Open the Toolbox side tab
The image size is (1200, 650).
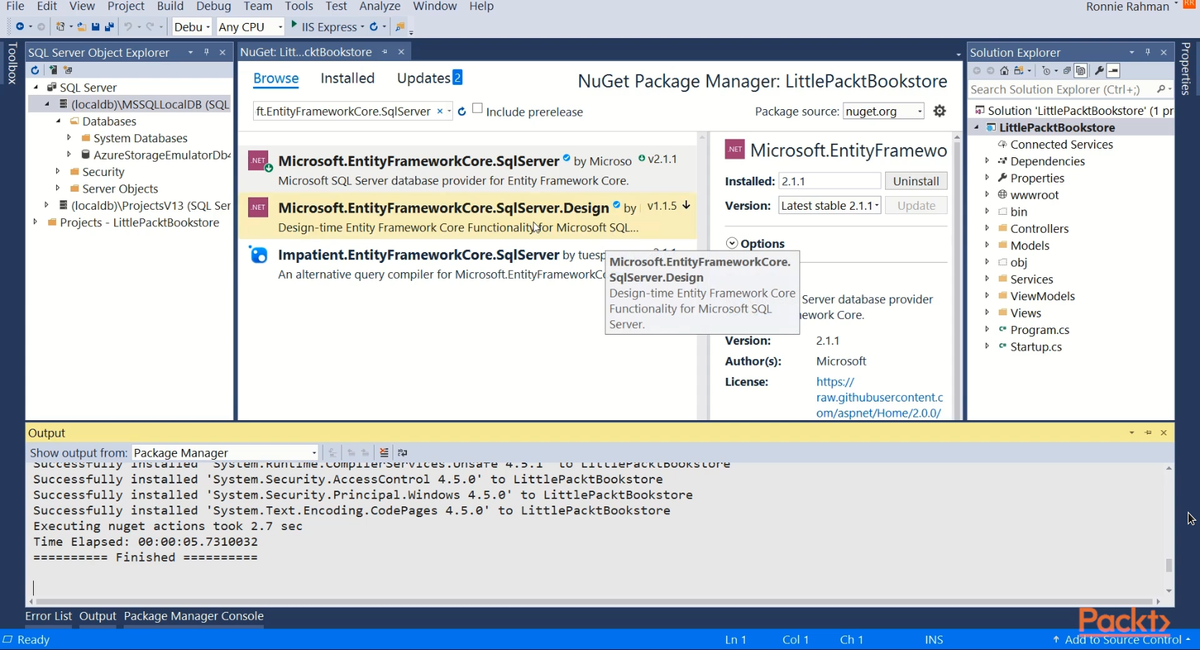12,63
